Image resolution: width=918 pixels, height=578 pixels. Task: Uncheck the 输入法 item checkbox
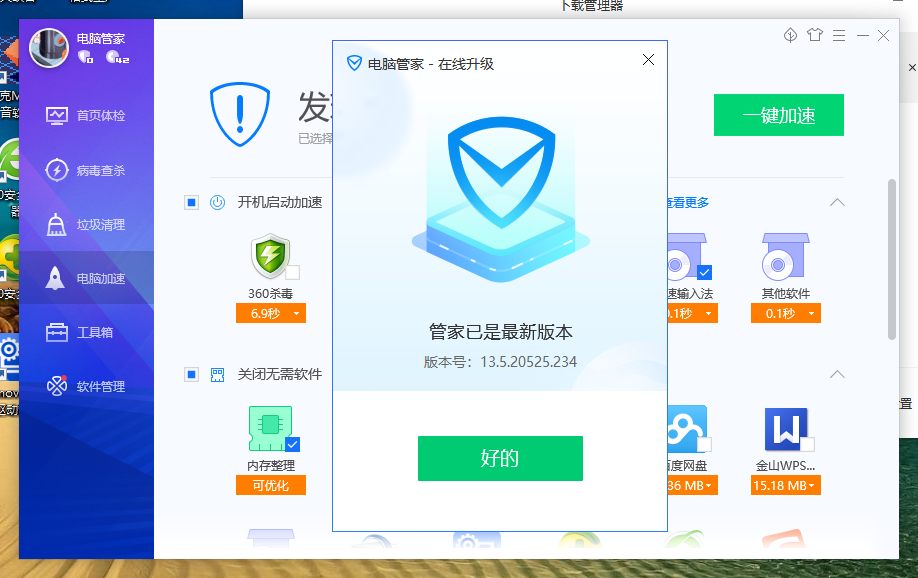(704, 272)
